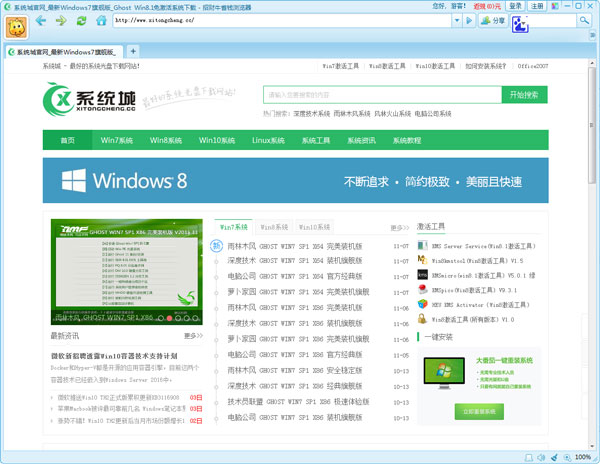The image size is (600, 464).
Task: Click 更多>> beside 最新资讯
Action: [193, 336]
